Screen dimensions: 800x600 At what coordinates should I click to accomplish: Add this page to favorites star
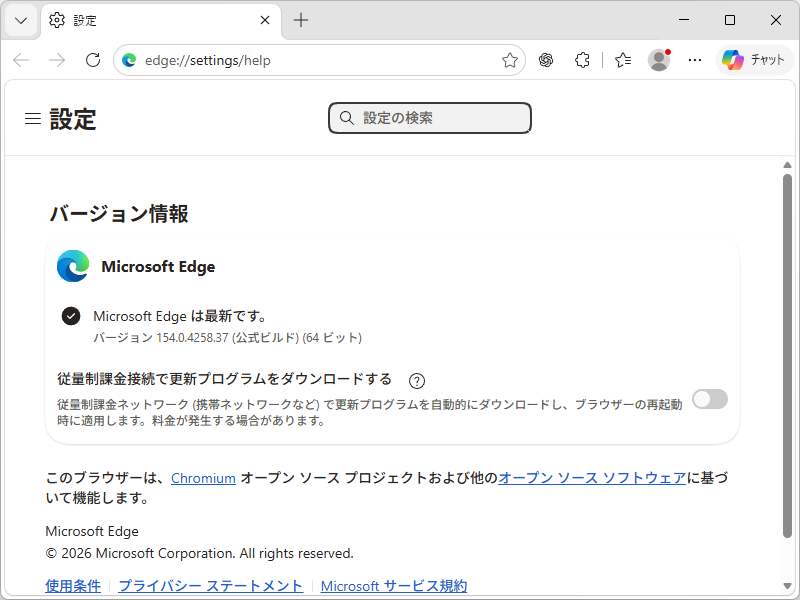tap(510, 60)
